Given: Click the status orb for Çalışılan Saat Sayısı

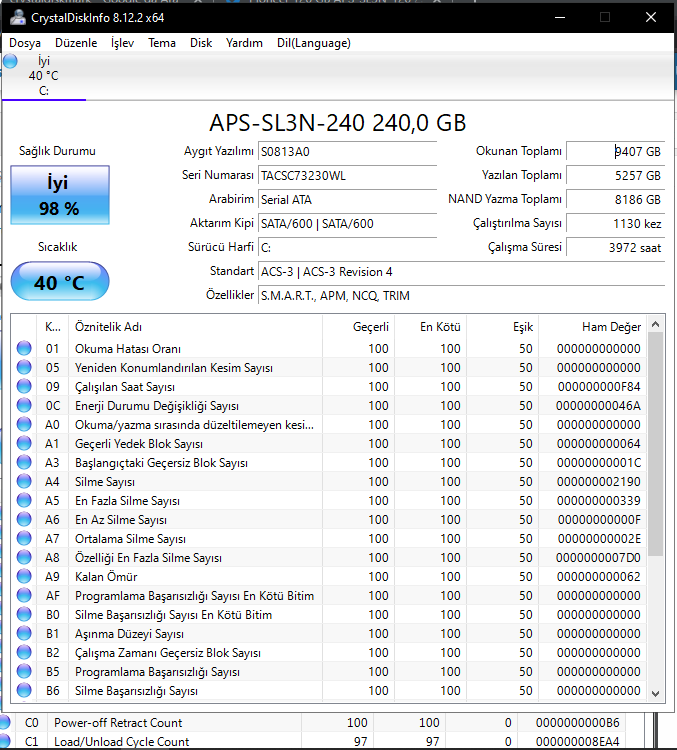Looking at the screenshot, I should point(23,387).
